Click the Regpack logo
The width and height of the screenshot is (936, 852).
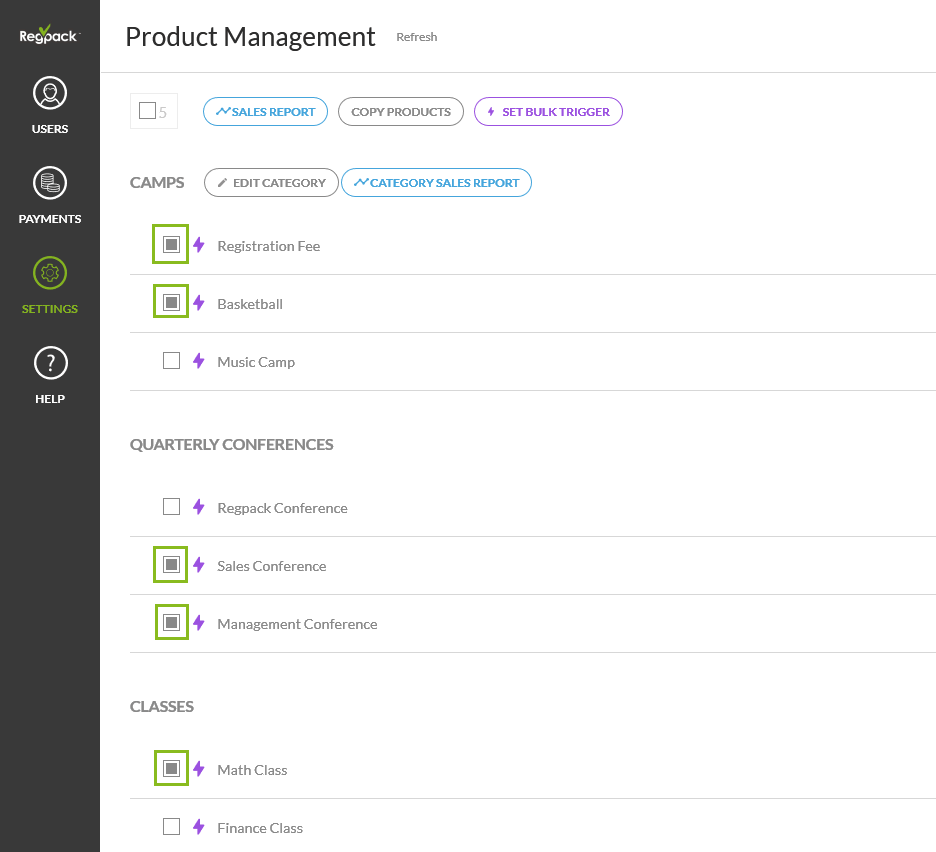click(49, 36)
